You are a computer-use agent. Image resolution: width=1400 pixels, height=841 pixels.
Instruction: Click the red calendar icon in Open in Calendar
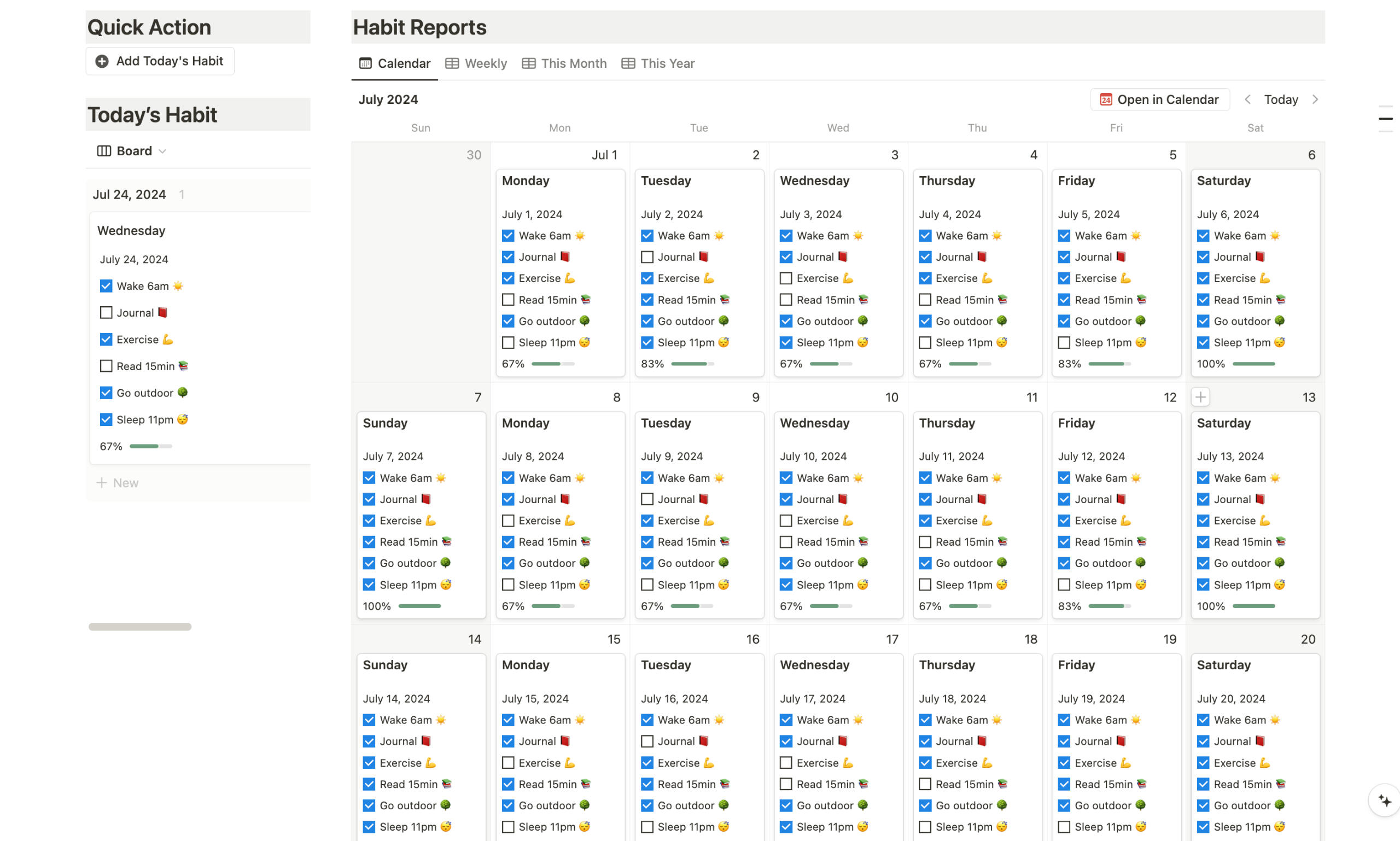[1105, 100]
